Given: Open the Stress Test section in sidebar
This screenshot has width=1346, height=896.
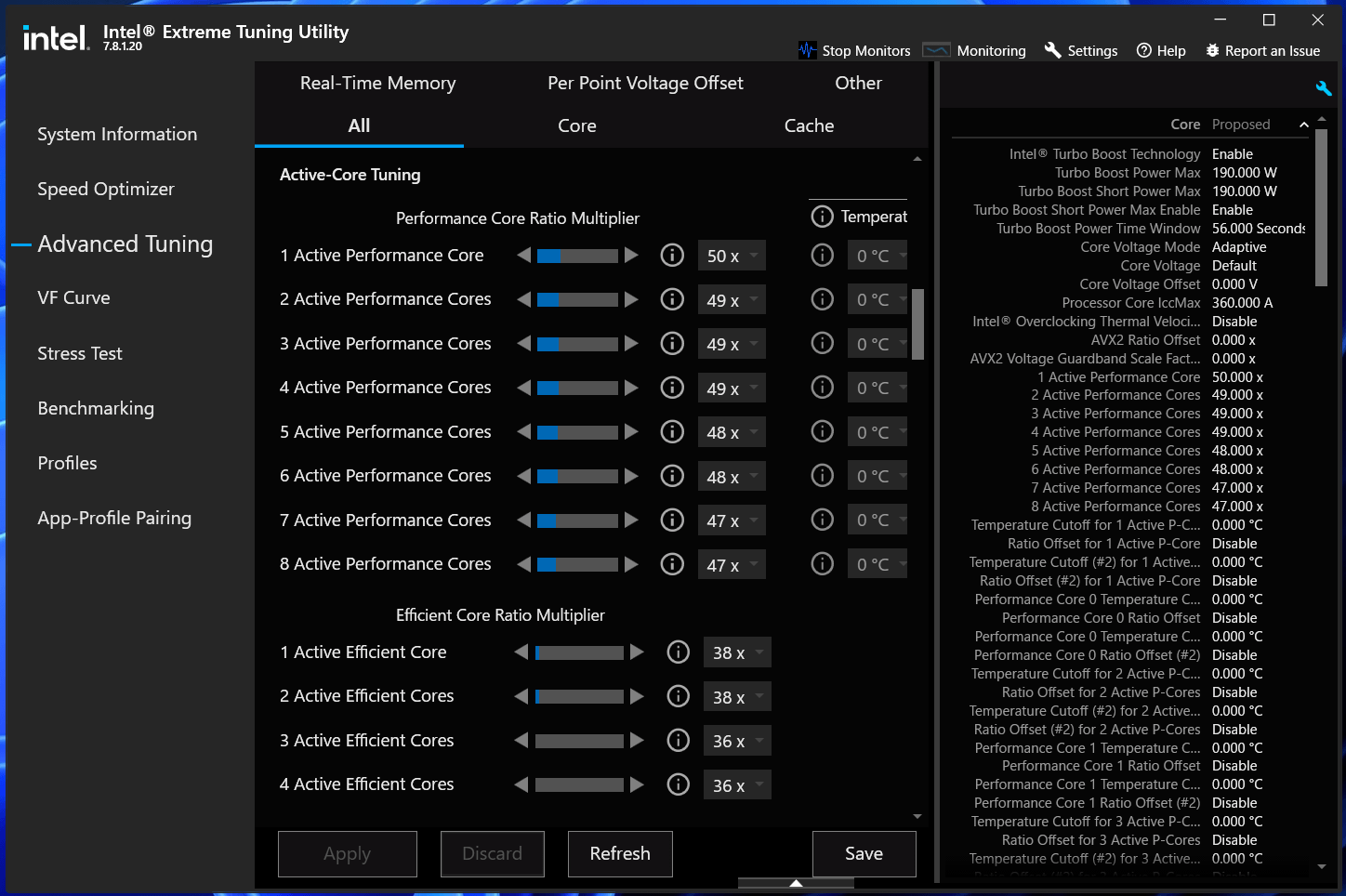Looking at the screenshot, I should [x=80, y=353].
